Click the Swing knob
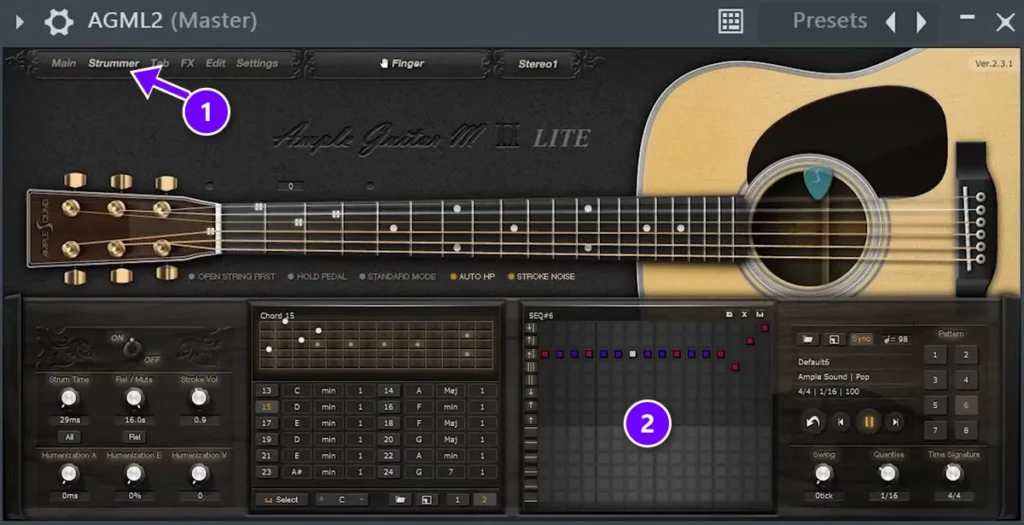Viewport: 1024px width, 525px height. pos(824,473)
